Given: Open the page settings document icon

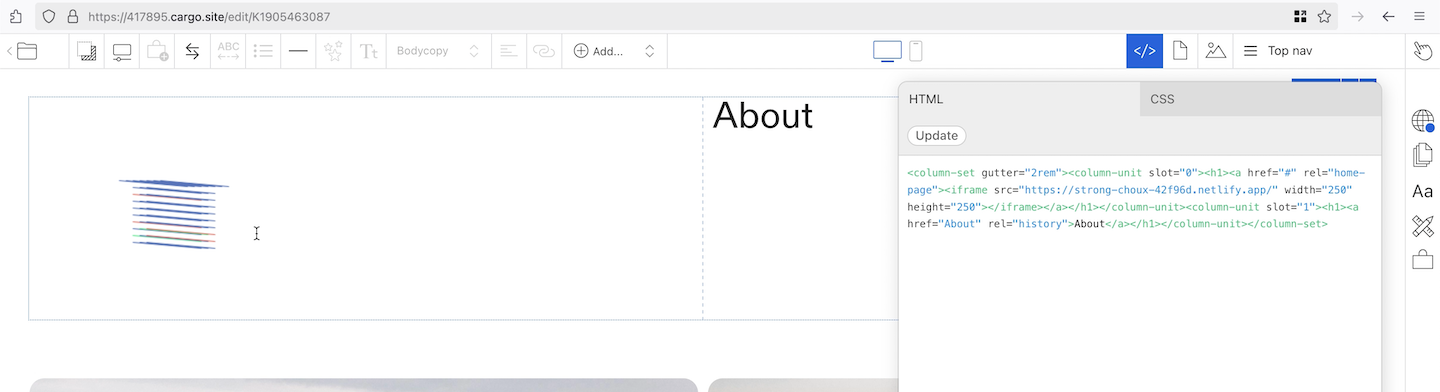Looking at the screenshot, I should click(1180, 51).
